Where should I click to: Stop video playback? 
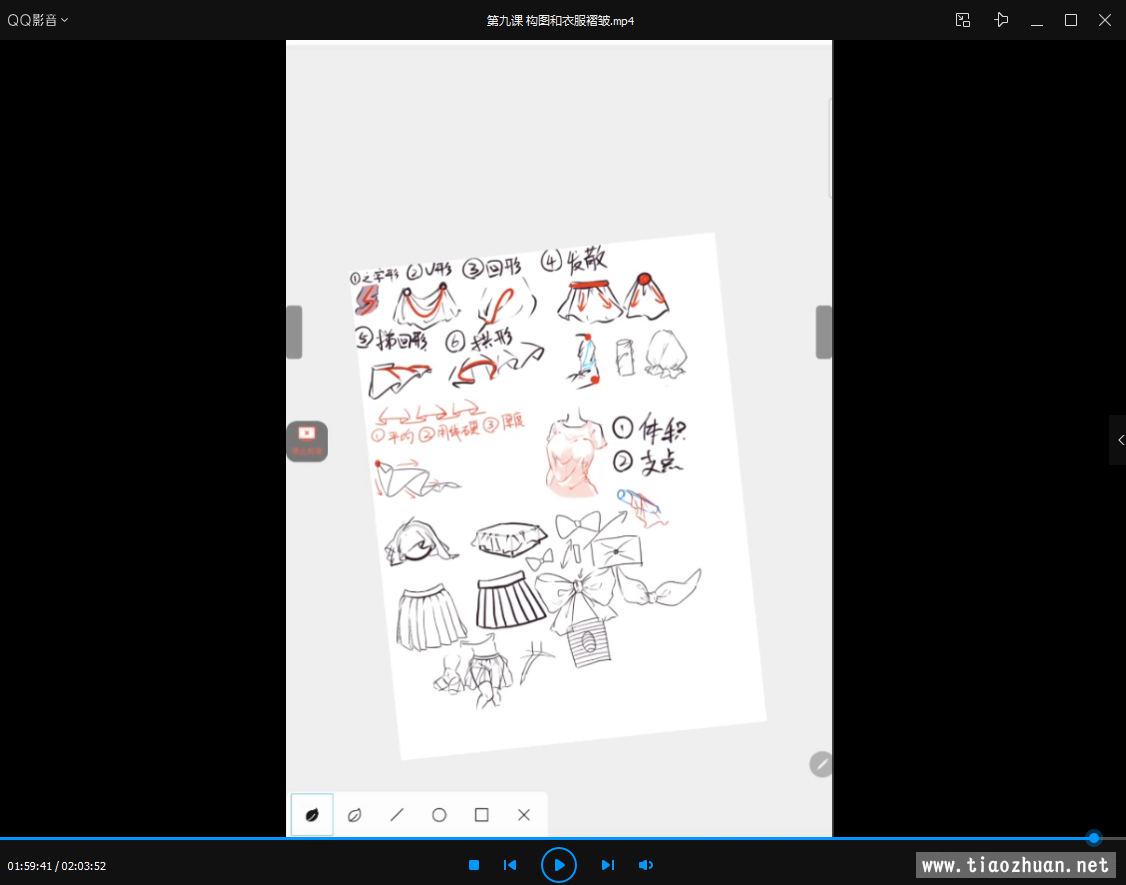(x=474, y=865)
